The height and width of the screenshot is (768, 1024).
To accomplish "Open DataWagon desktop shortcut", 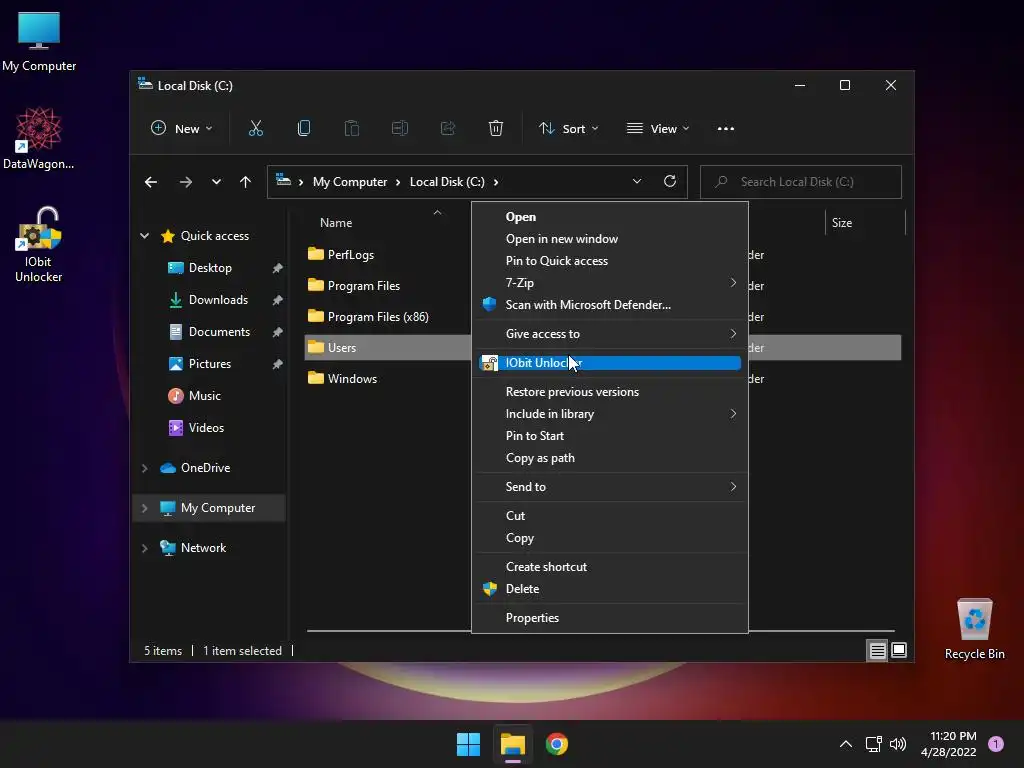I will (x=39, y=138).
